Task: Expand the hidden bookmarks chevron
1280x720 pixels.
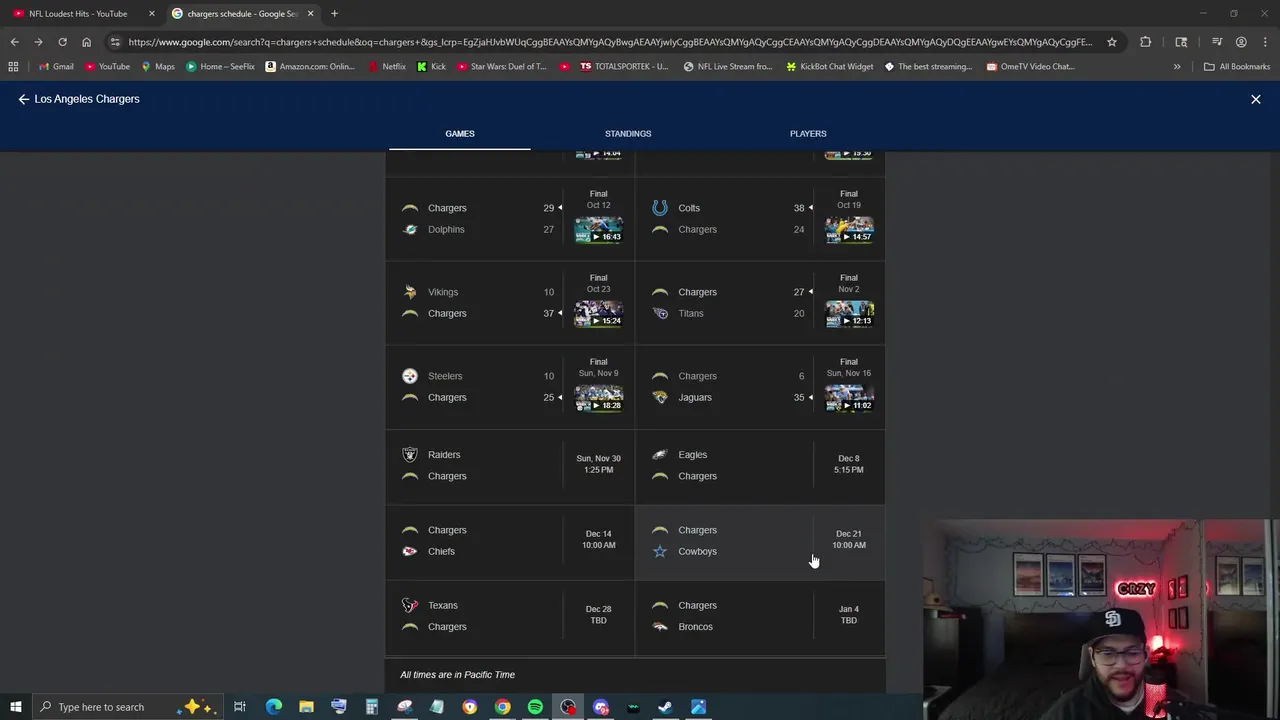Action: (1177, 67)
